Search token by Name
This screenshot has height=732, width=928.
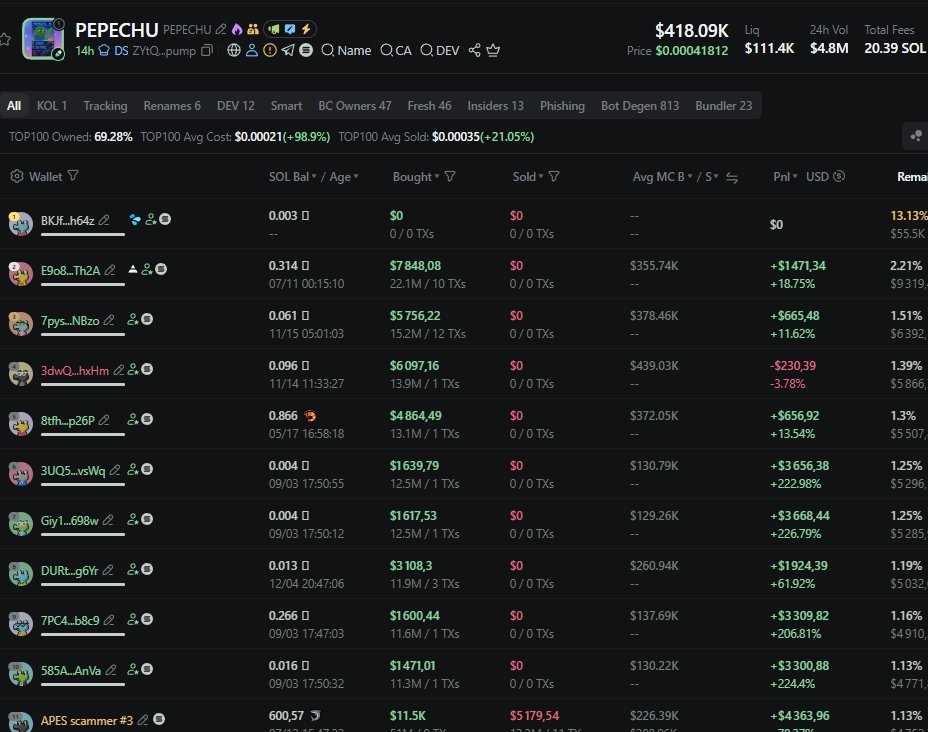pyautogui.click(x=346, y=50)
